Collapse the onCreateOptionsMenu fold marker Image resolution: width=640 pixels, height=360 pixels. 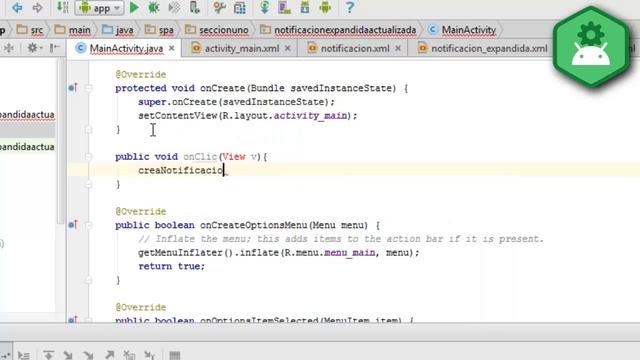coord(89,225)
